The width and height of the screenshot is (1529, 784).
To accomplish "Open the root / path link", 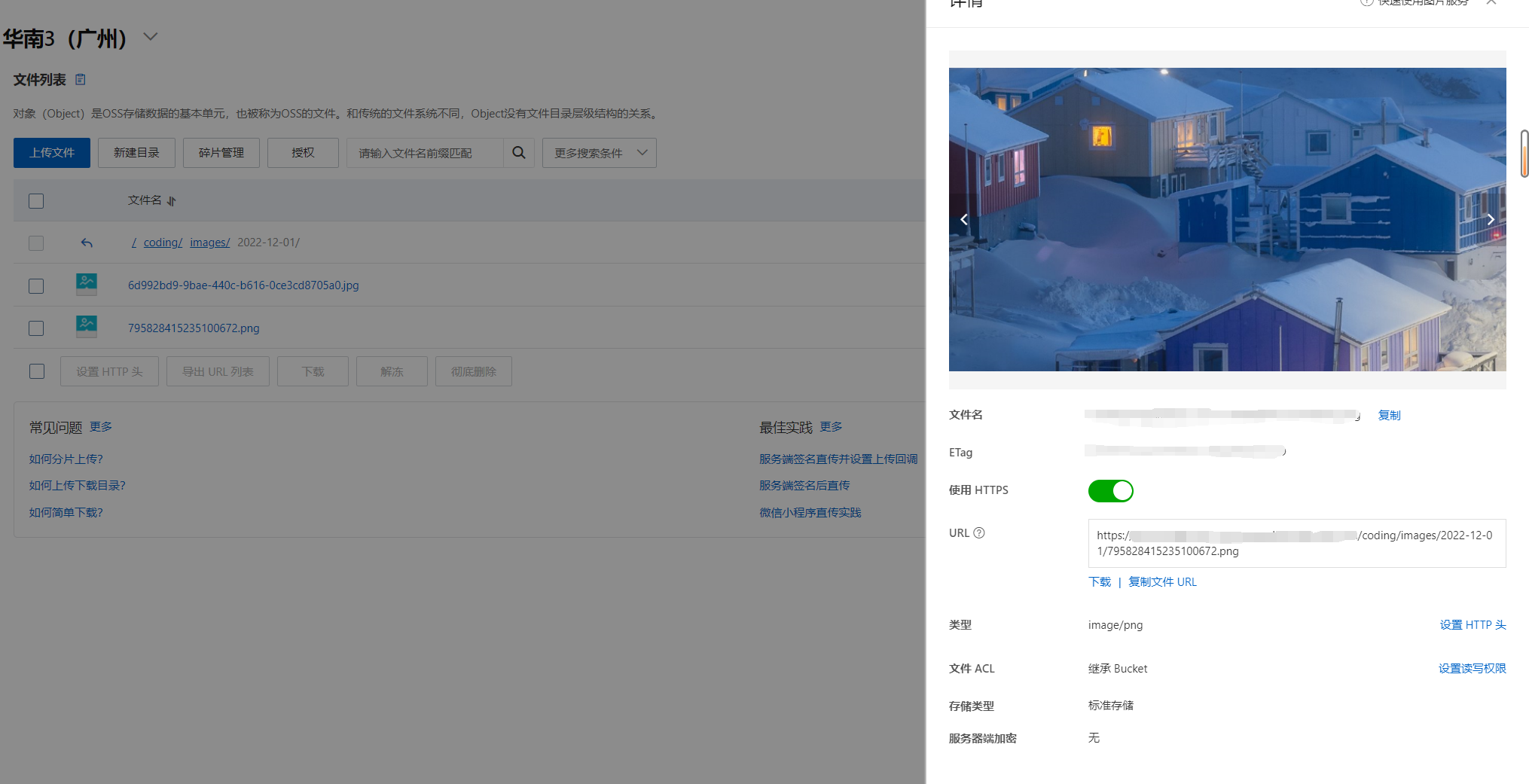I will click(x=134, y=243).
